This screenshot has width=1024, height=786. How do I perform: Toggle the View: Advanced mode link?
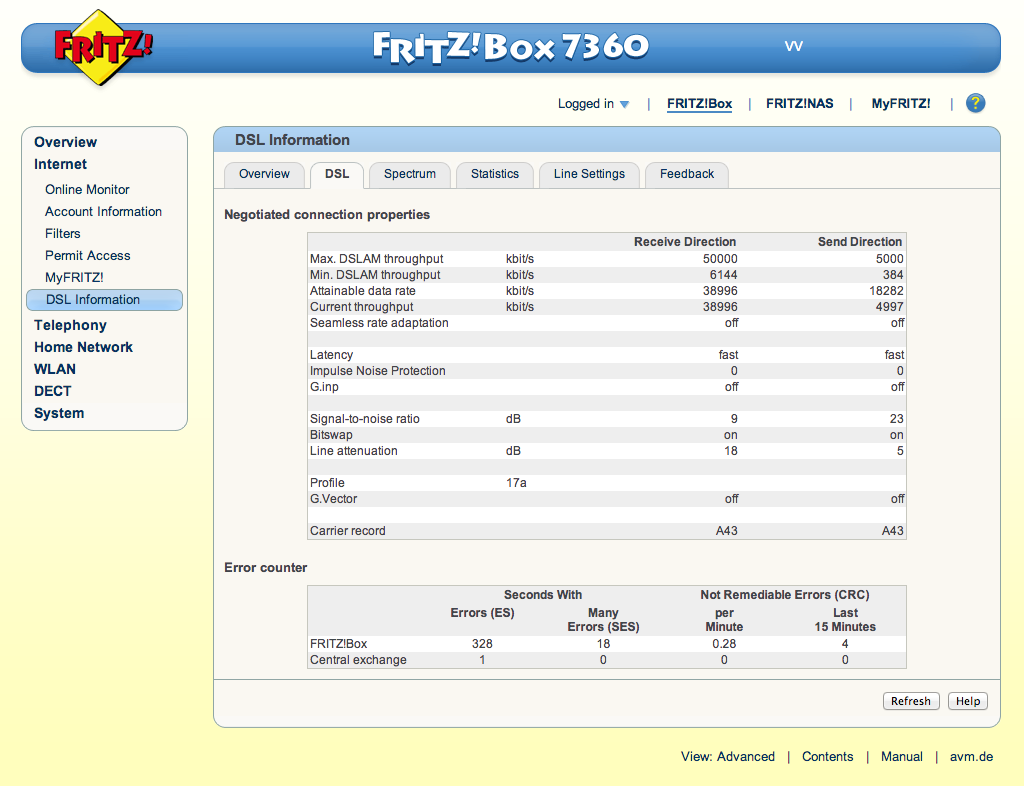727,757
